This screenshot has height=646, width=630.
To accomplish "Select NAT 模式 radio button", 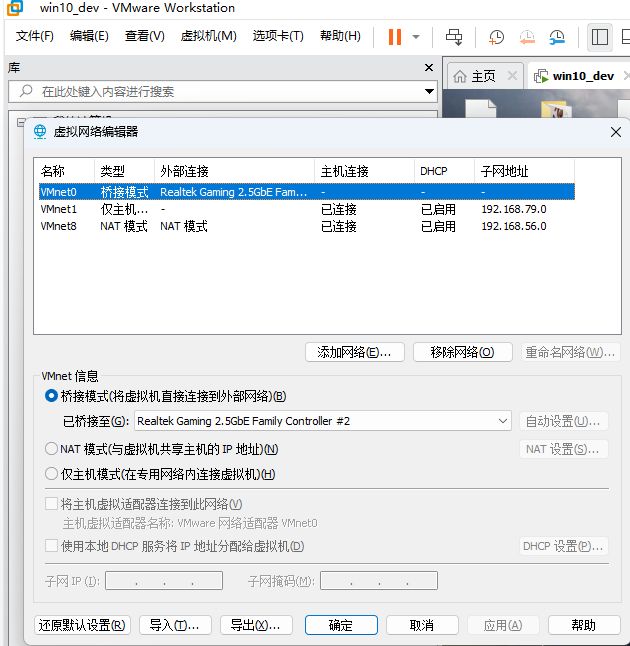I will pyautogui.click(x=52, y=449).
